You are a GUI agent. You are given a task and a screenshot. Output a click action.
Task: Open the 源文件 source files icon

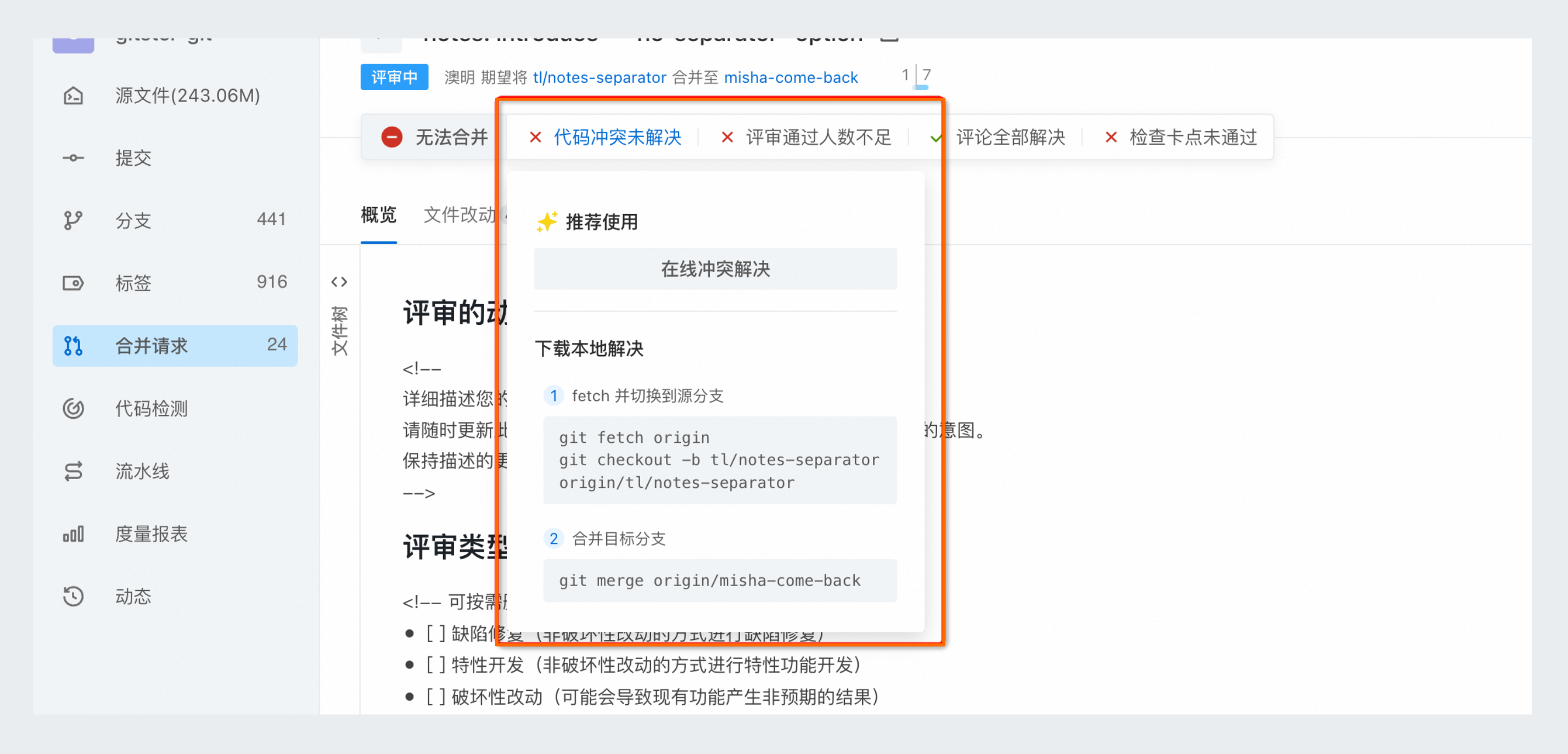coord(73,95)
